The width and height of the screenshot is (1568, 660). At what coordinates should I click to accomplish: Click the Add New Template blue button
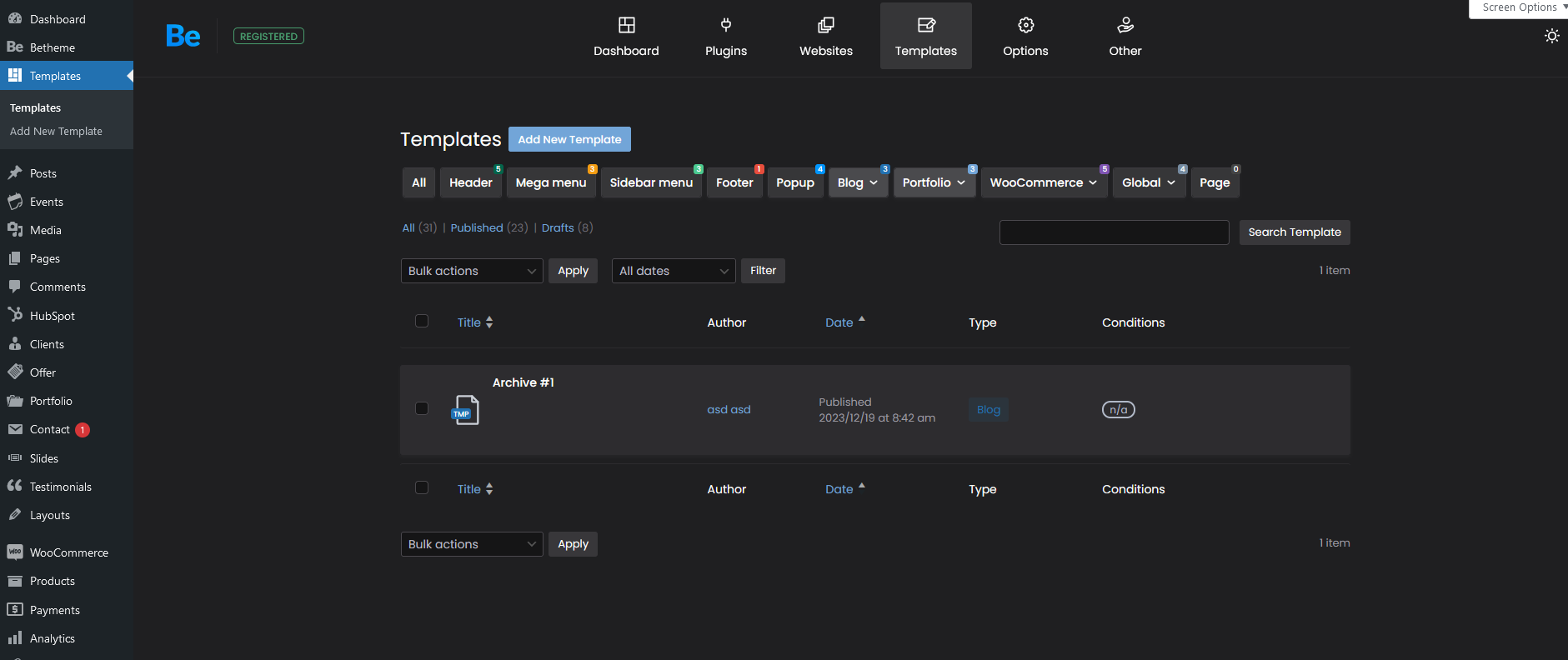click(569, 139)
